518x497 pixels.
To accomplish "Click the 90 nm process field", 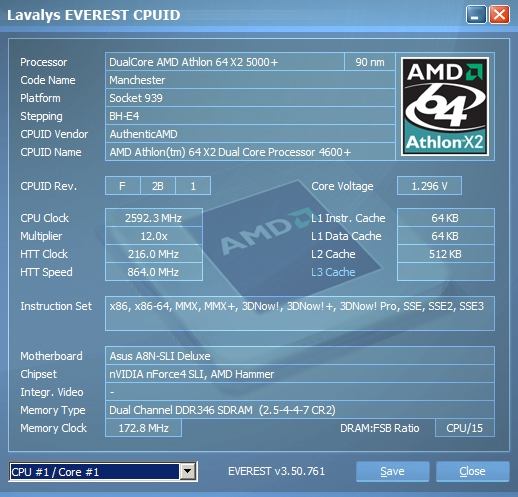I will click(x=370, y=62).
